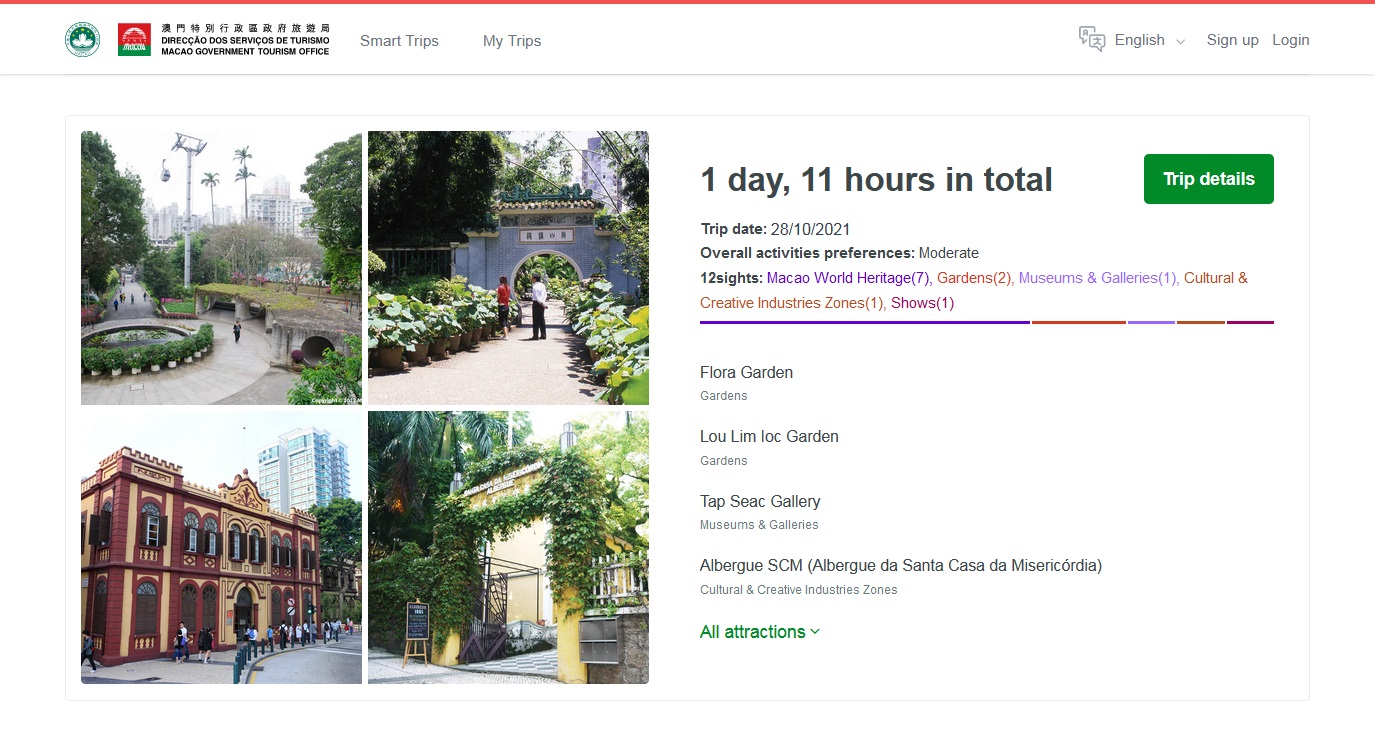Expand the English language dropdown
This screenshot has height=753, width=1375.
pos(1149,40)
